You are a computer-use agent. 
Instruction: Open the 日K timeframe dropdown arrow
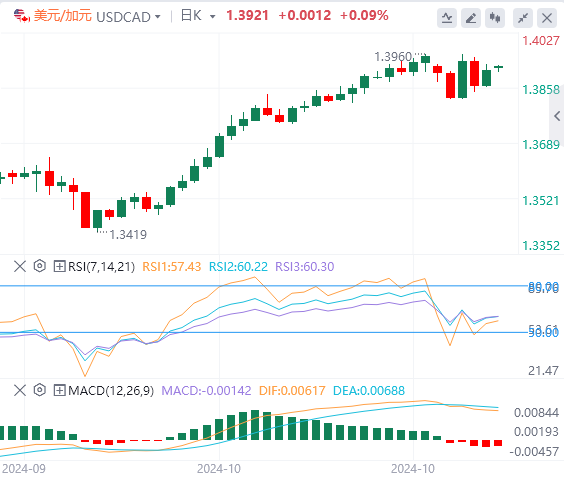coord(213,17)
